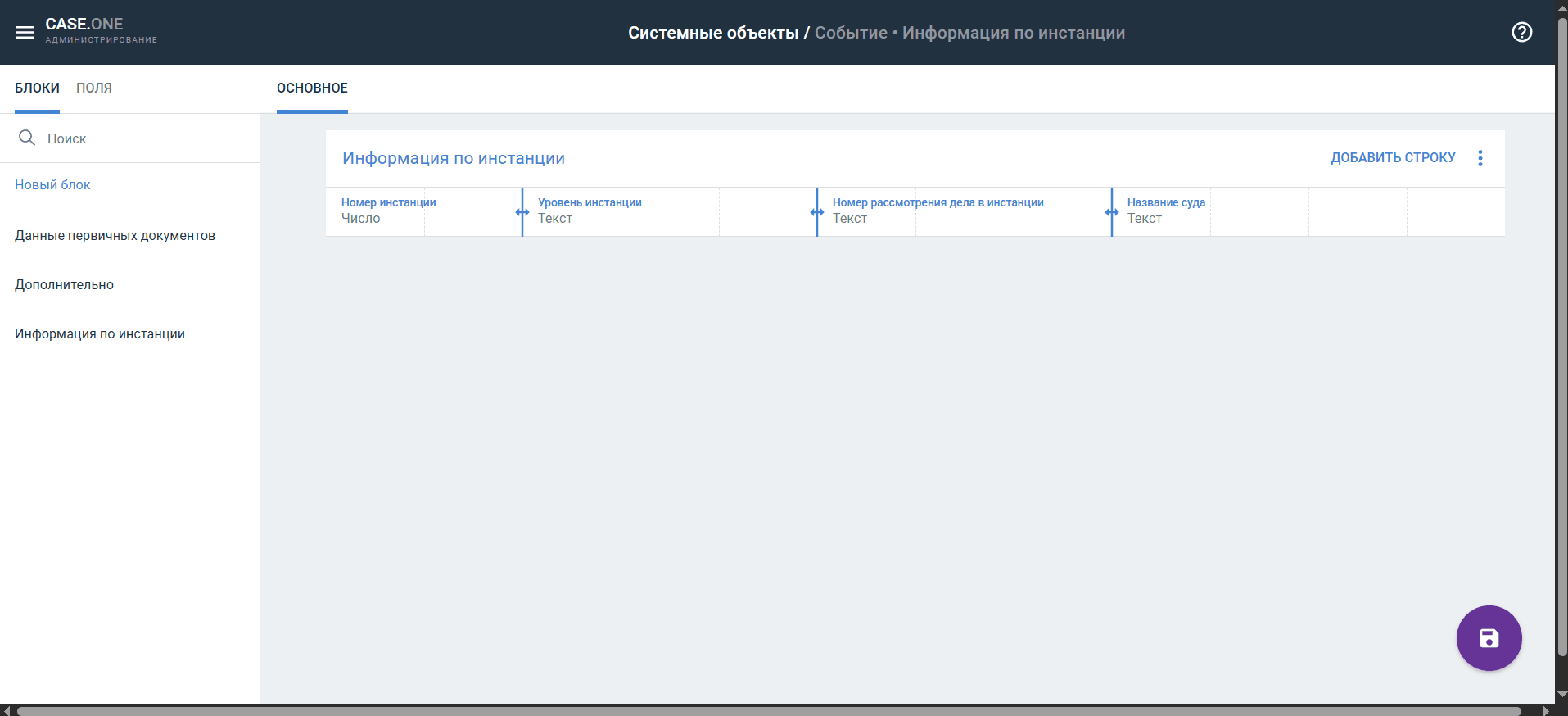The width and height of the screenshot is (1568, 716).
Task: Click the Системные объекты breadcrumb
Action: [x=712, y=33]
